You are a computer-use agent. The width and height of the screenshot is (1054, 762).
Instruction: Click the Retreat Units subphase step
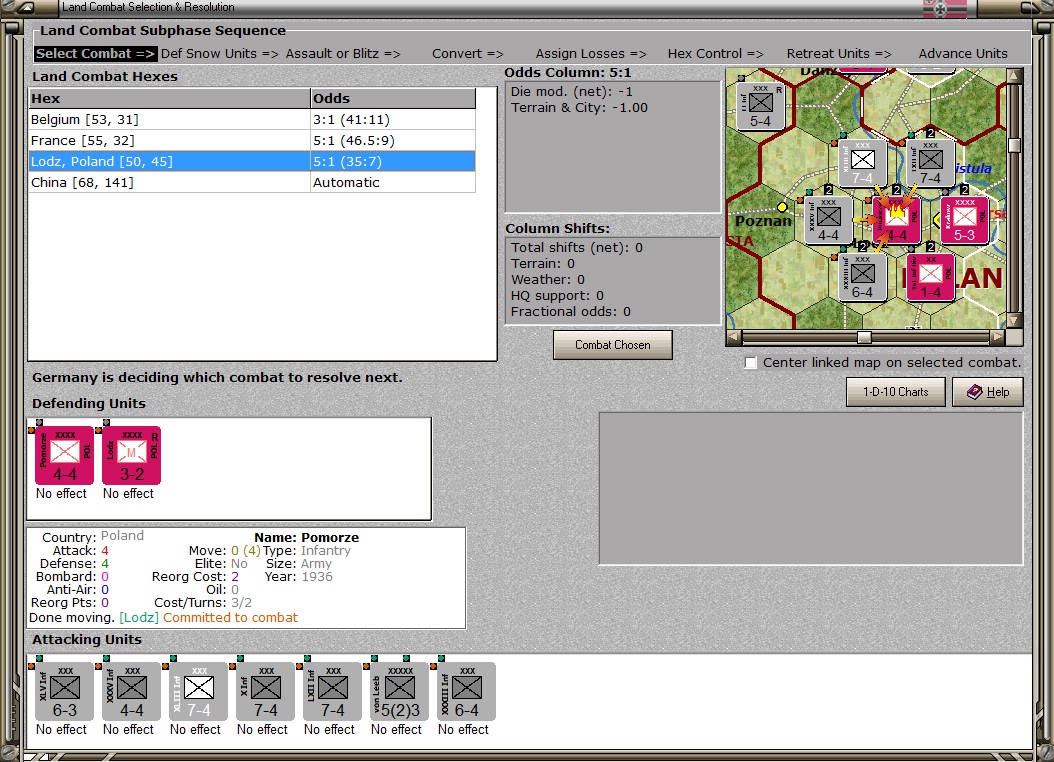coord(839,54)
